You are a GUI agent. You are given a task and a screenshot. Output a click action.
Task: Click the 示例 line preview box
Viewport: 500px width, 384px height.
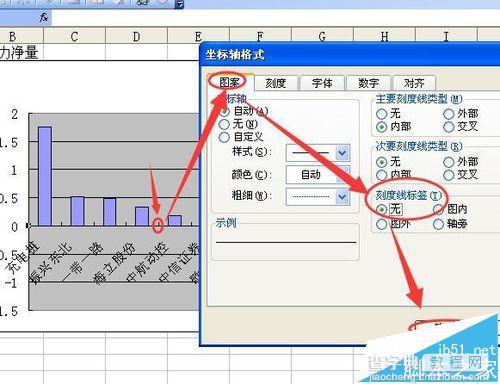[286, 242]
